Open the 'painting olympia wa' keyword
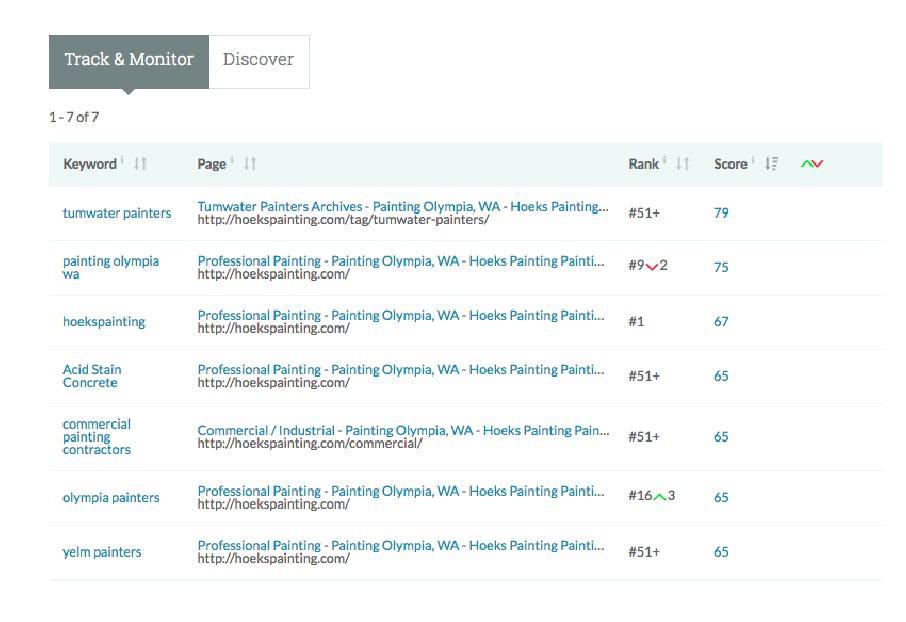Viewport: 906px width, 622px height. (x=110, y=267)
